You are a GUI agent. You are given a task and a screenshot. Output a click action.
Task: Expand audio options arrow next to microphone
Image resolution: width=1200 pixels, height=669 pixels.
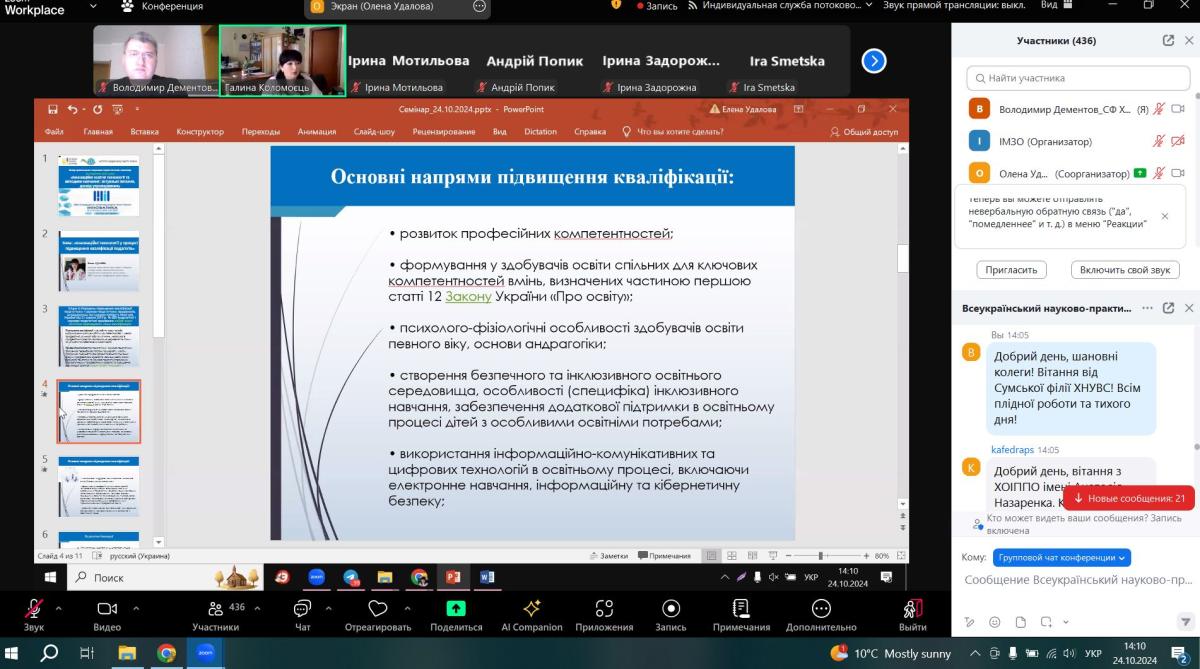pyautogui.click(x=58, y=607)
